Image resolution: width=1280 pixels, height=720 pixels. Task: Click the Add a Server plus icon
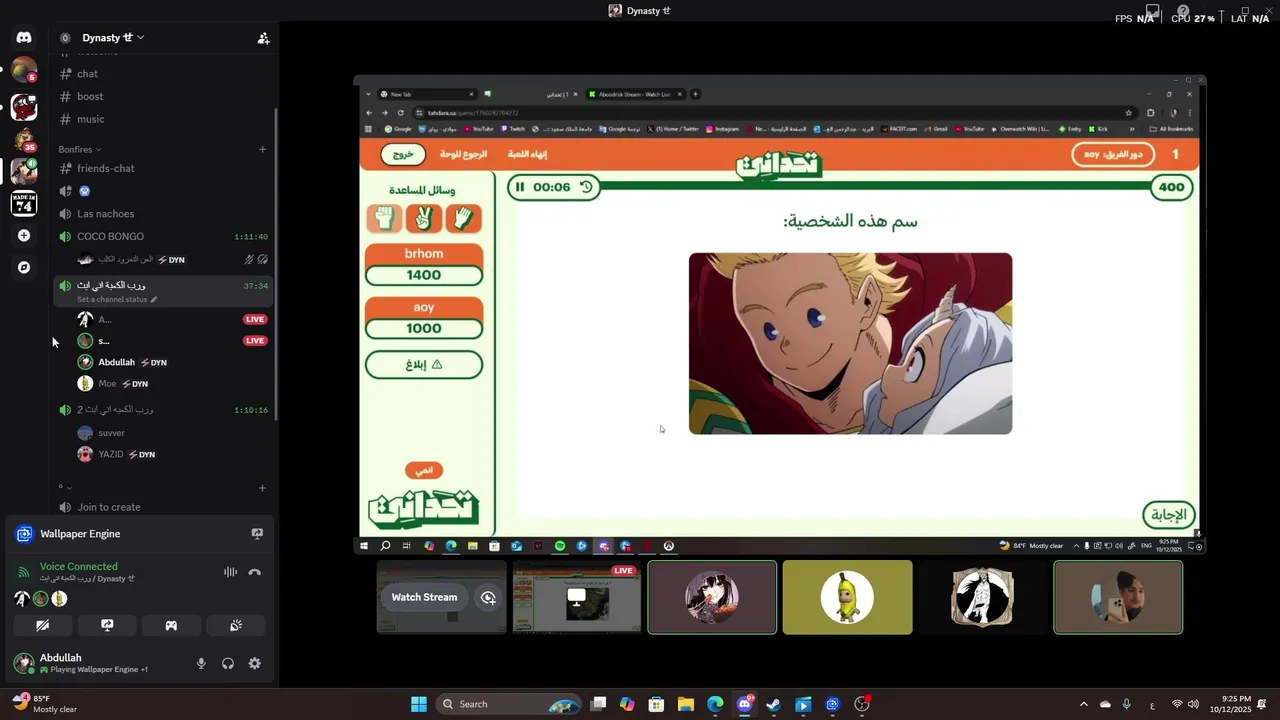pyautogui.click(x=24, y=236)
